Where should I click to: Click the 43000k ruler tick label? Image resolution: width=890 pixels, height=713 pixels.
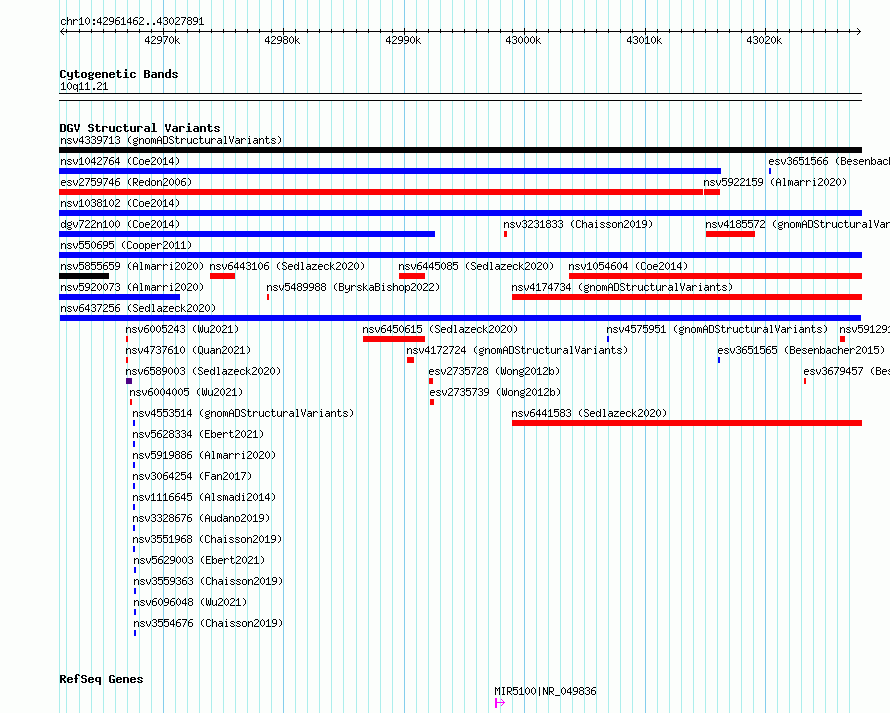coord(523,40)
